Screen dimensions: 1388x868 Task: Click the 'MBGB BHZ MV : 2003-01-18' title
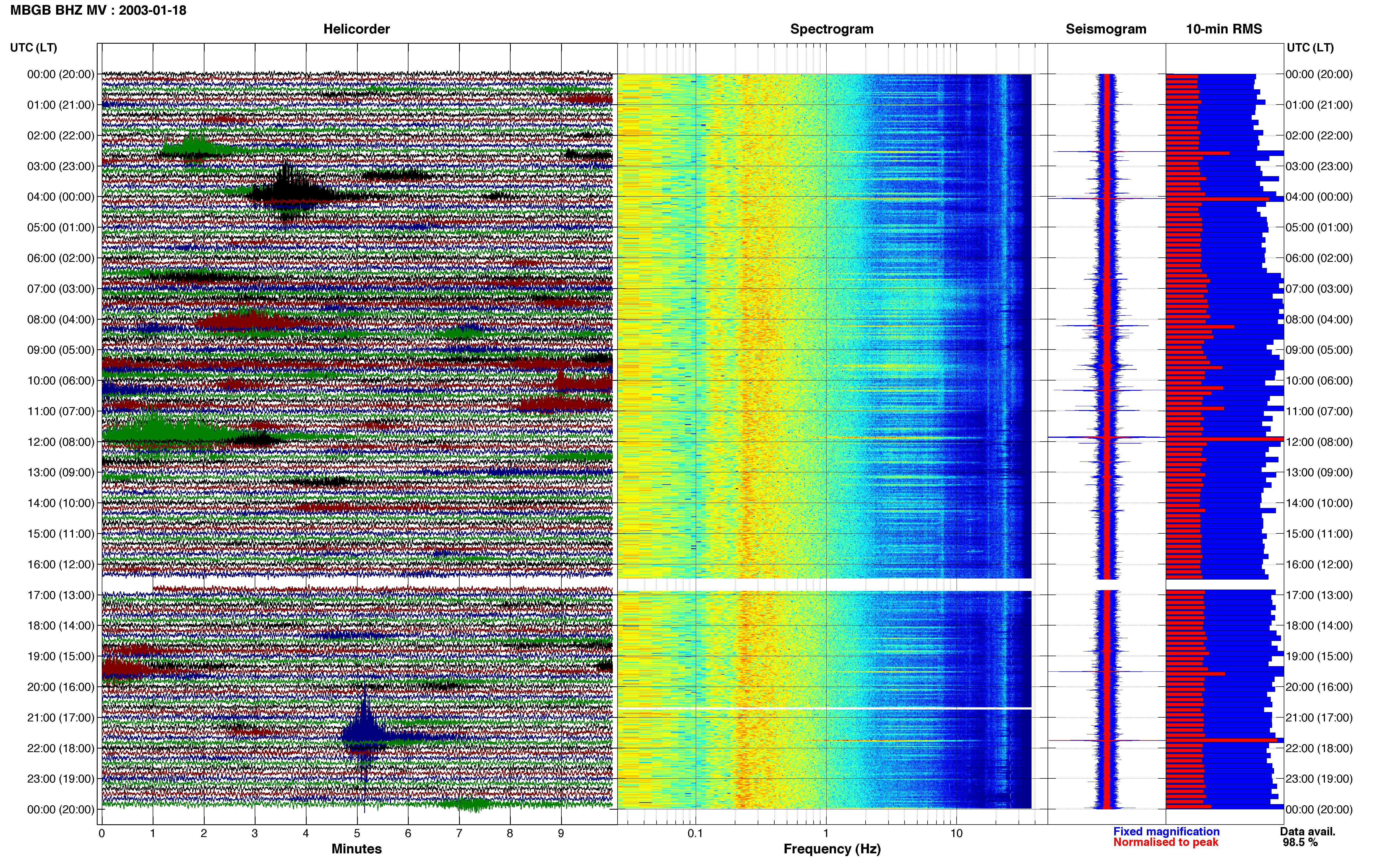pyautogui.click(x=98, y=10)
